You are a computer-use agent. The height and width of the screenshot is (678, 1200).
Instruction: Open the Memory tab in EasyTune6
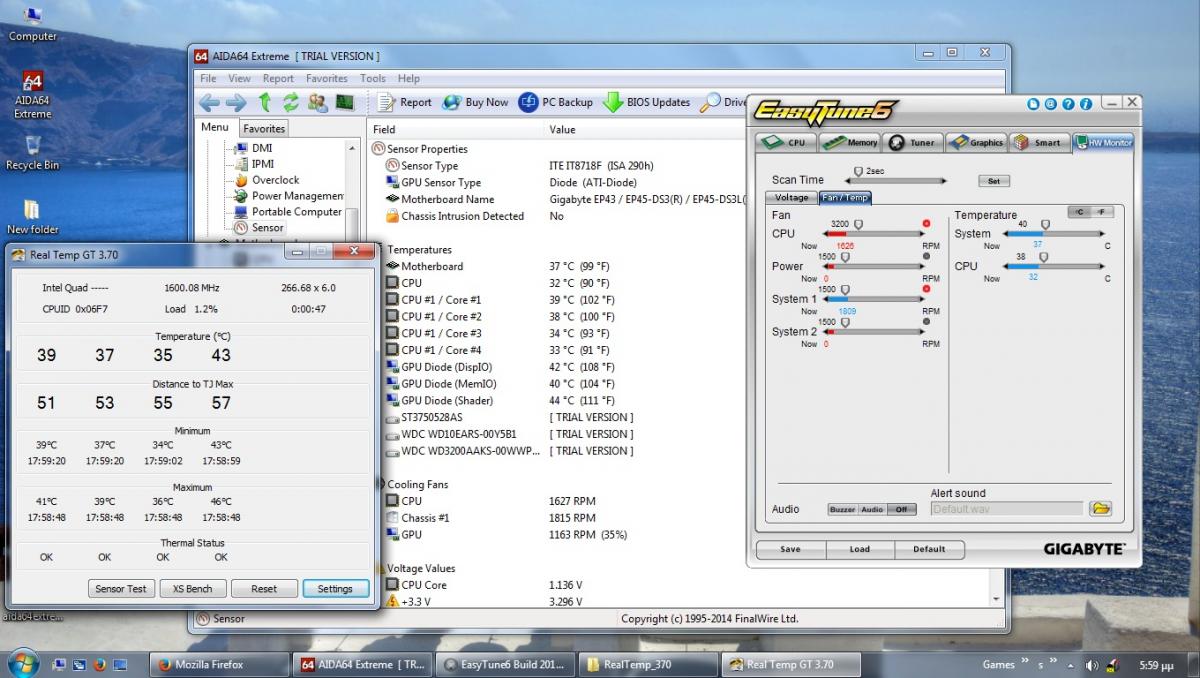click(x=849, y=142)
